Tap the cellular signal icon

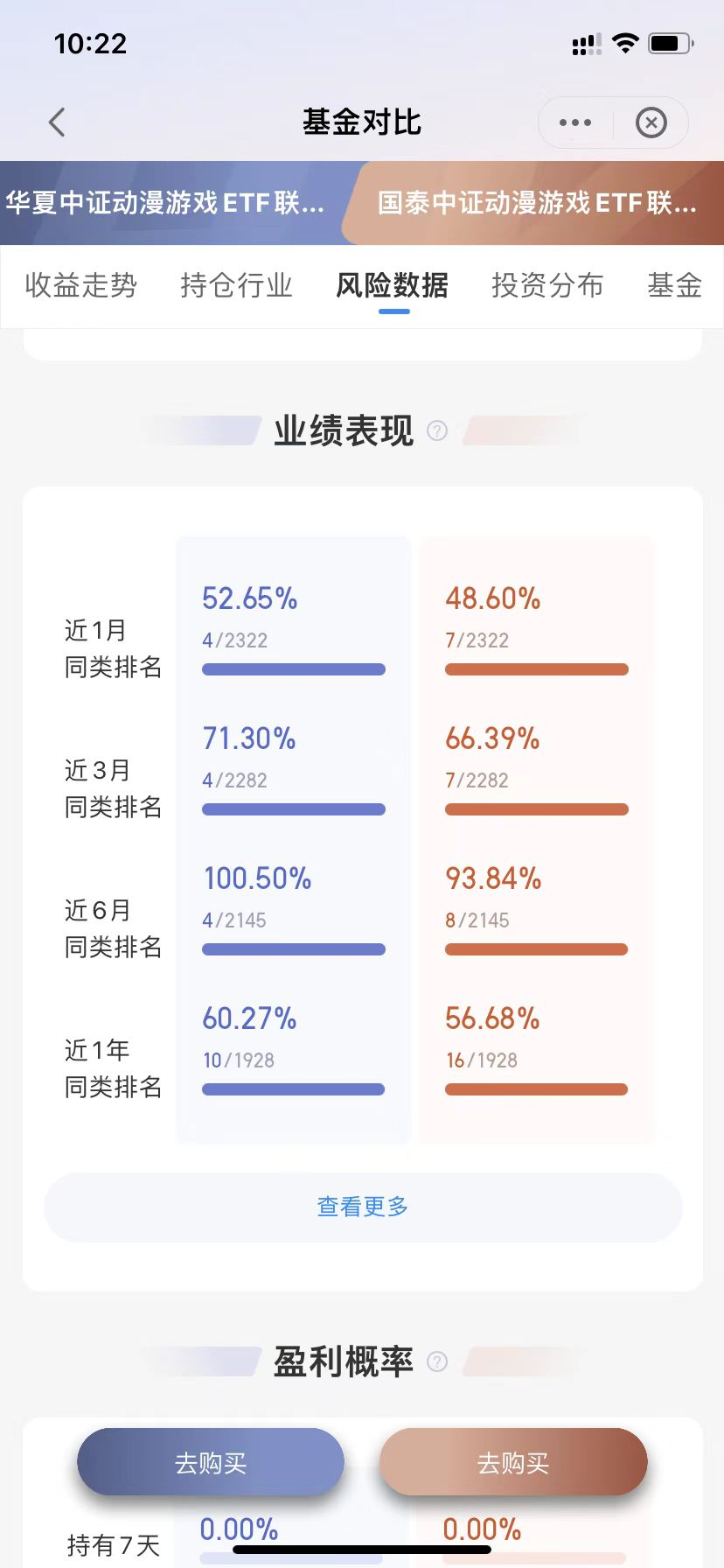[587, 44]
